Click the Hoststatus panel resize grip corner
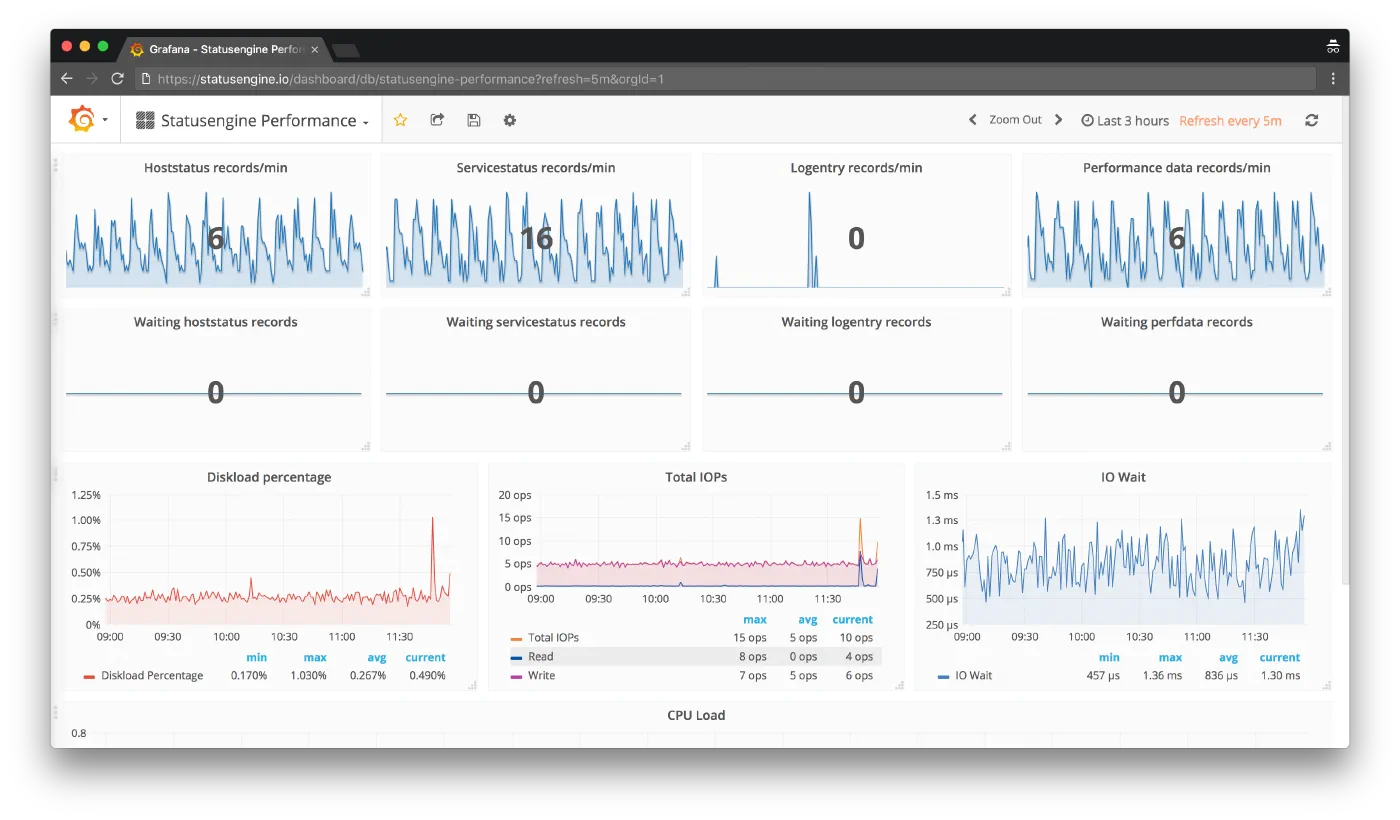Viewport: 1400px width, 820px height. pyautogui.click(x=365, y=291)
